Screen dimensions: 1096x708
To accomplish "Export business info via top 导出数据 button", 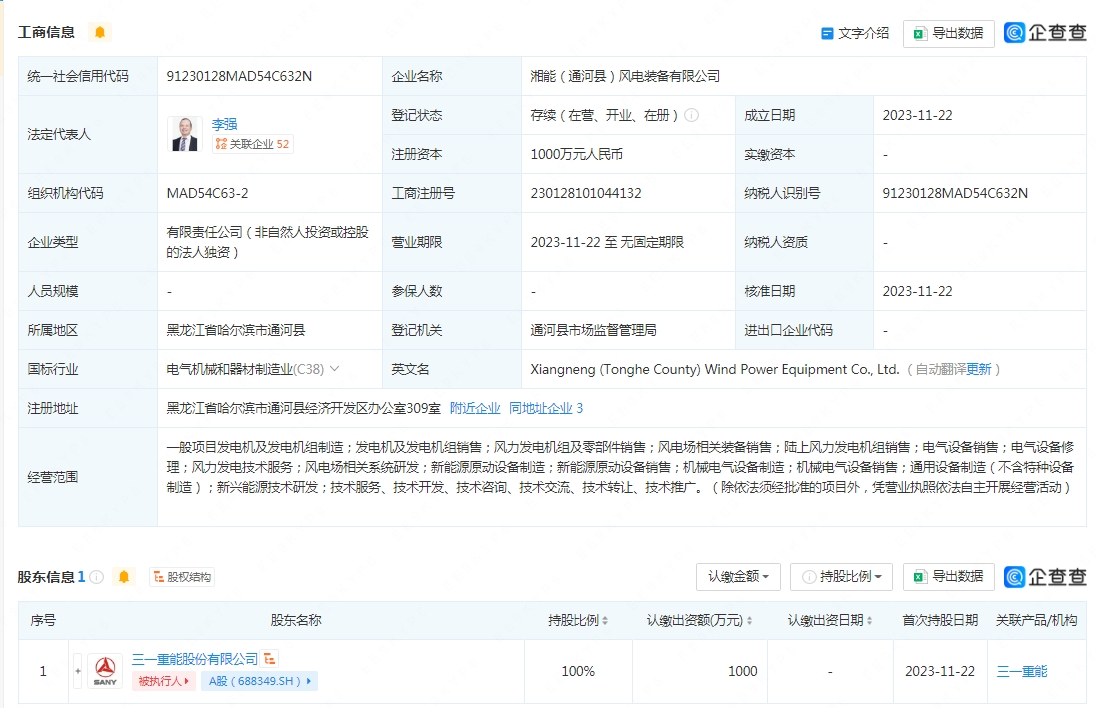I will point(949,33).
